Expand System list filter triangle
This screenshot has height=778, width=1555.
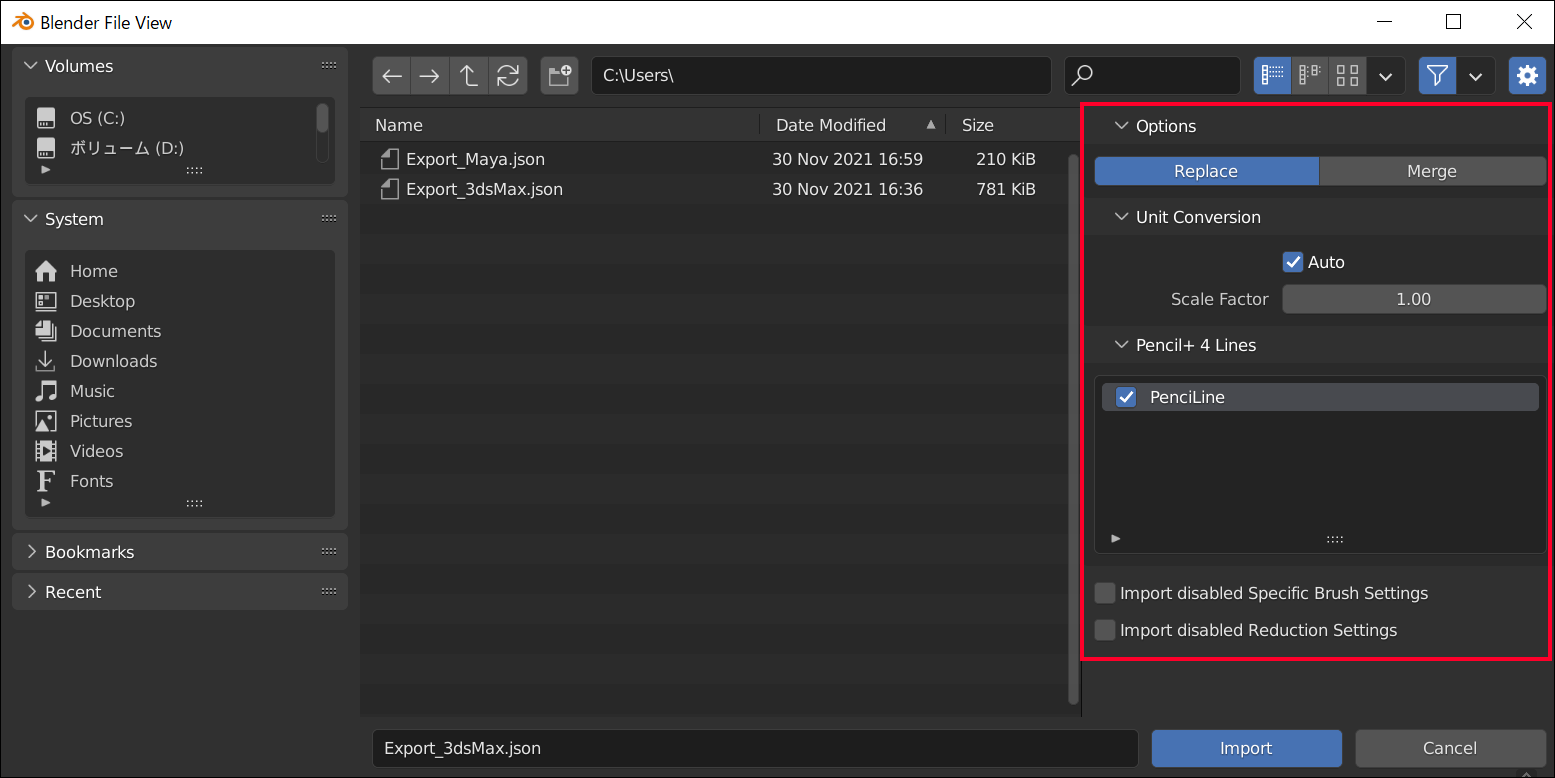(x=45, y=503)
